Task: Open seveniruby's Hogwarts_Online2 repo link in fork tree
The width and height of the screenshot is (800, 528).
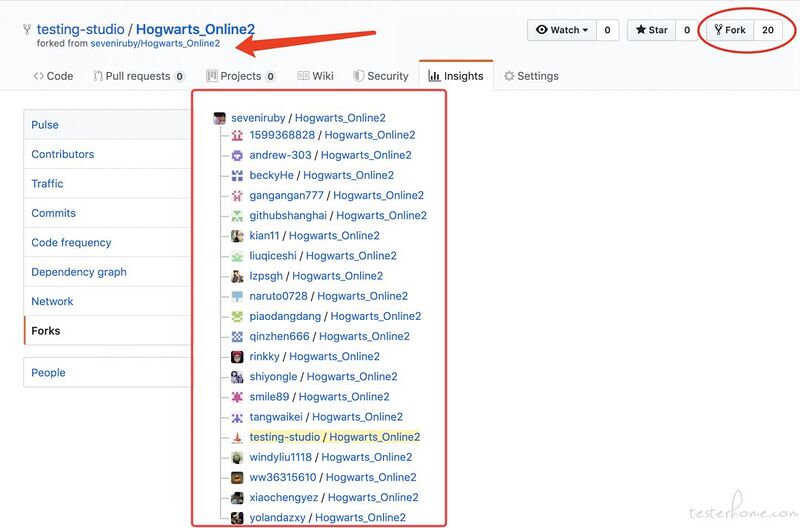Action: pos(340,118)
